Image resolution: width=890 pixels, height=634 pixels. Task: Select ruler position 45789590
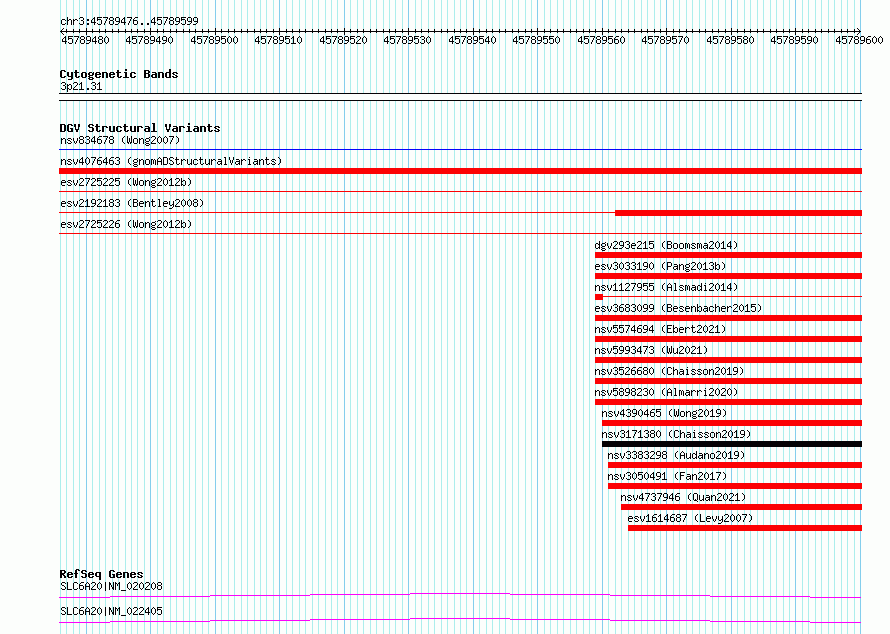coord(794,41)
